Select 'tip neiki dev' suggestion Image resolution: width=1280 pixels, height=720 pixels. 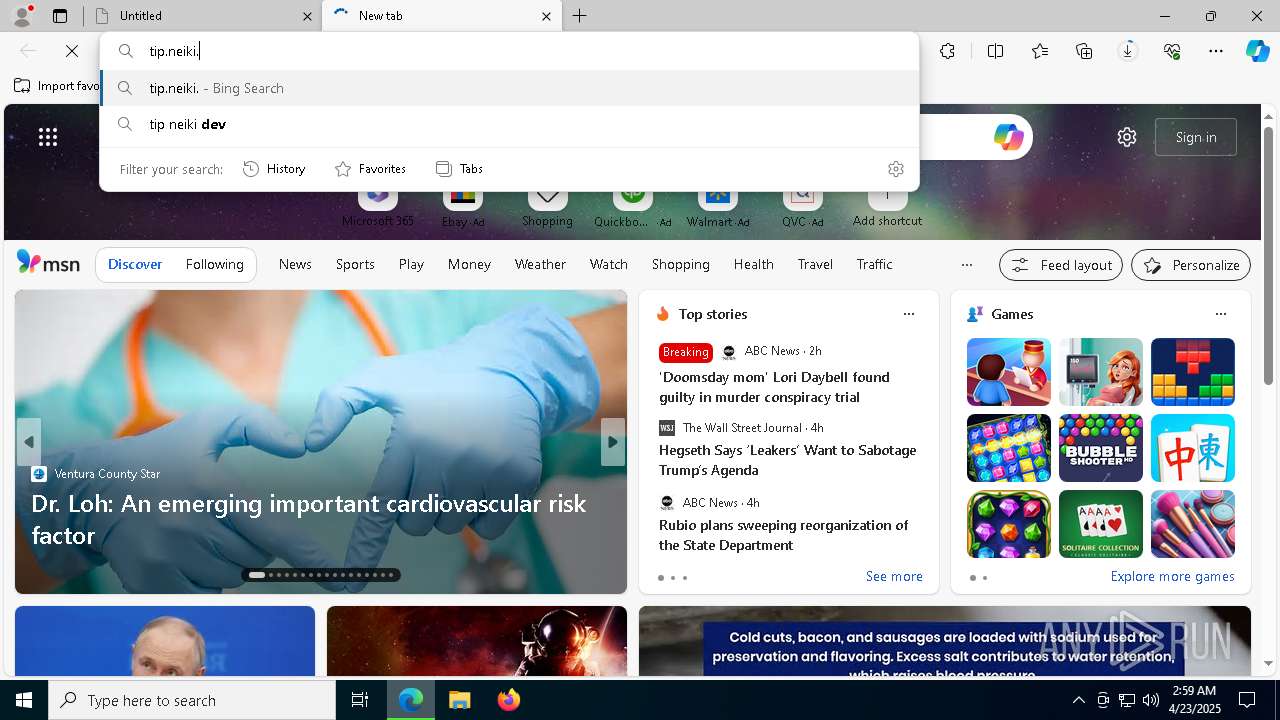(x=510, y=124)
